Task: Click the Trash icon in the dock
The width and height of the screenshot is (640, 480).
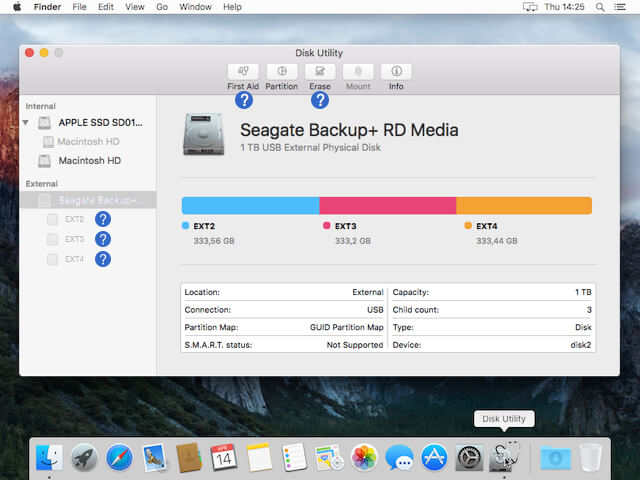Action: (591, 458)
